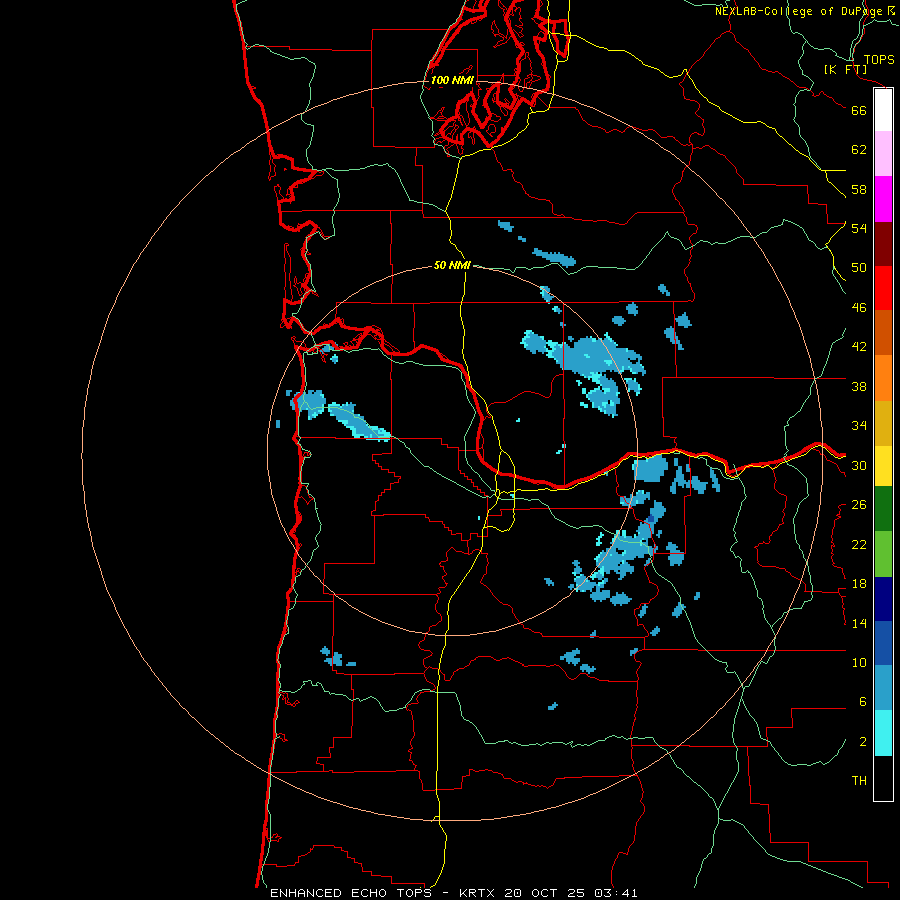The width and height of the screenshot is (900, 900).
Task: Click the "[K FT]" units label
Action: pyautogui.click(x=846, y=70)
